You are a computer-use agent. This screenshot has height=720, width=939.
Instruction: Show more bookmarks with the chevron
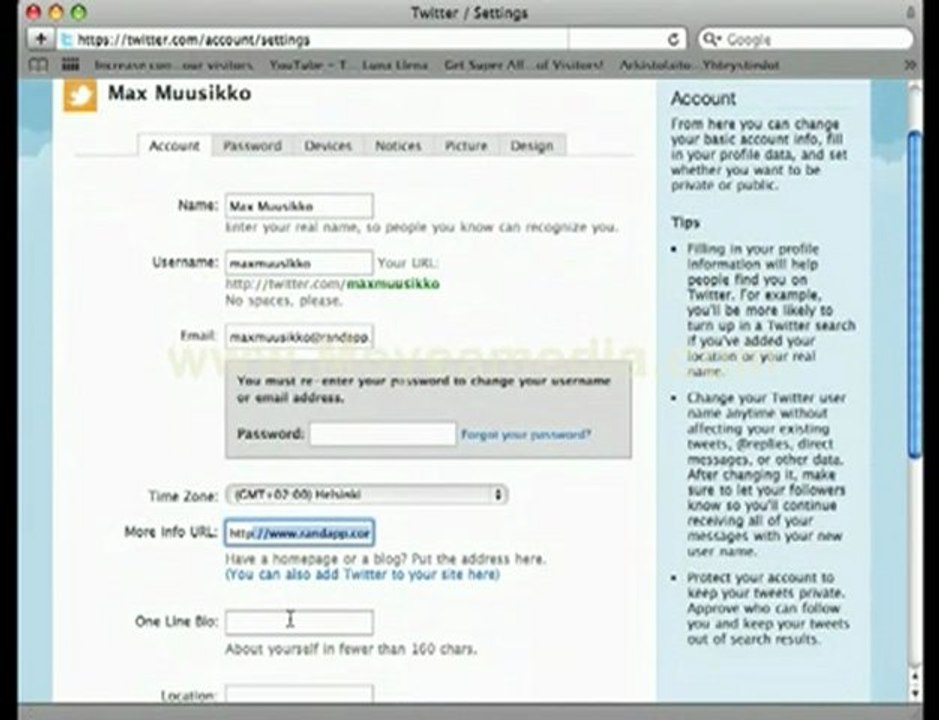(x=910, y=65)
